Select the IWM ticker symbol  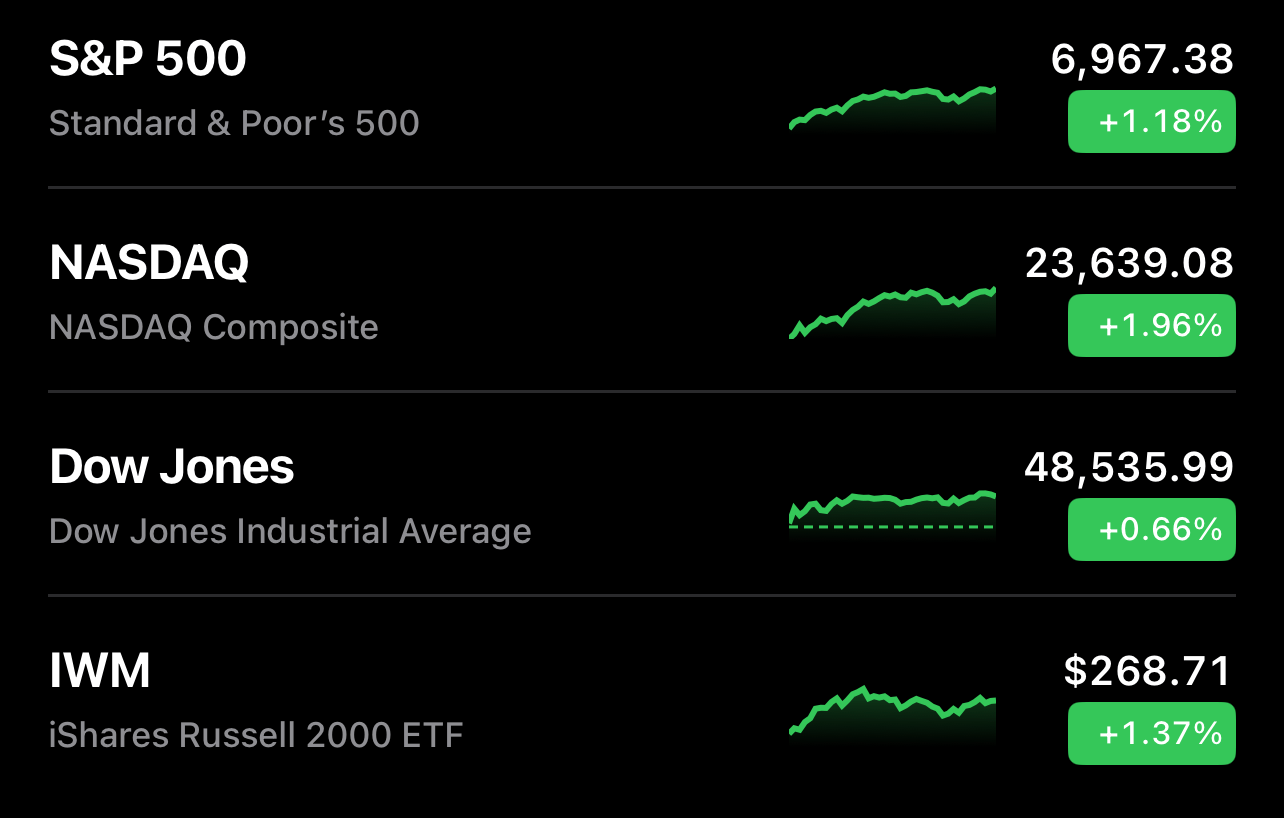(100, 672)
